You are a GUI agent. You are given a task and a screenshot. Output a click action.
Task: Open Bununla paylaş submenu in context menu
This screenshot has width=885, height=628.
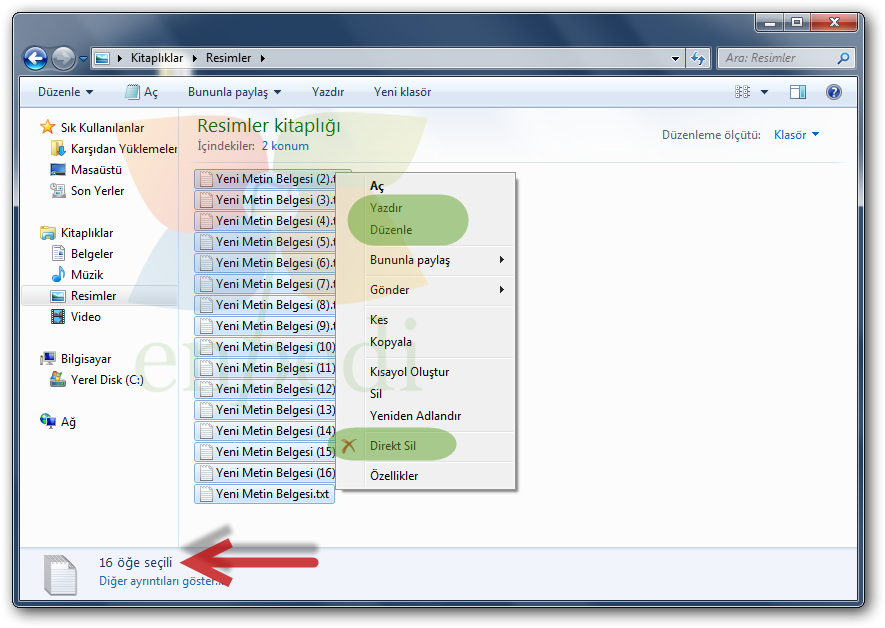[426, 260]
